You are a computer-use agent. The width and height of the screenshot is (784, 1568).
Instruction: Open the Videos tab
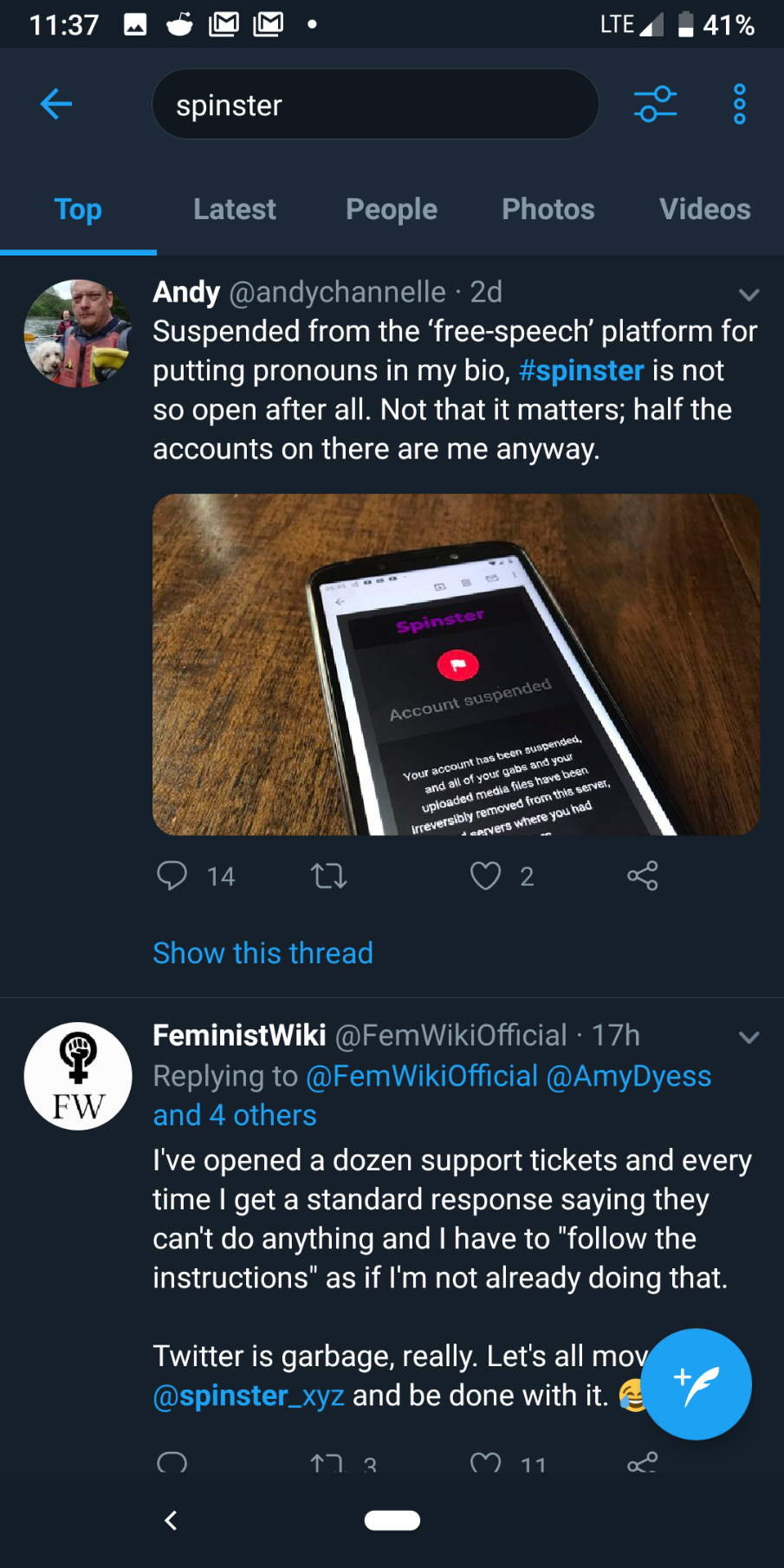coord(704,209)
